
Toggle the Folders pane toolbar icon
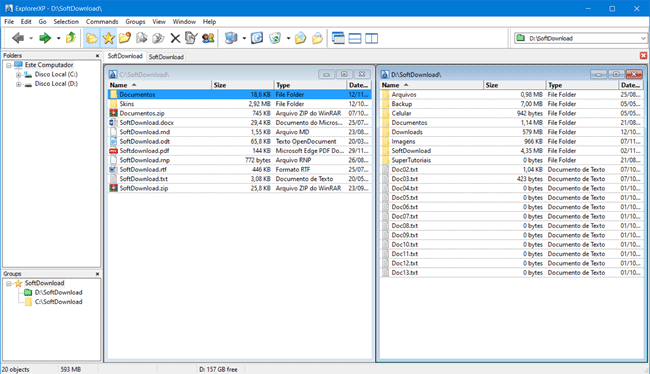pyautogui.click(x=91, y=38)
